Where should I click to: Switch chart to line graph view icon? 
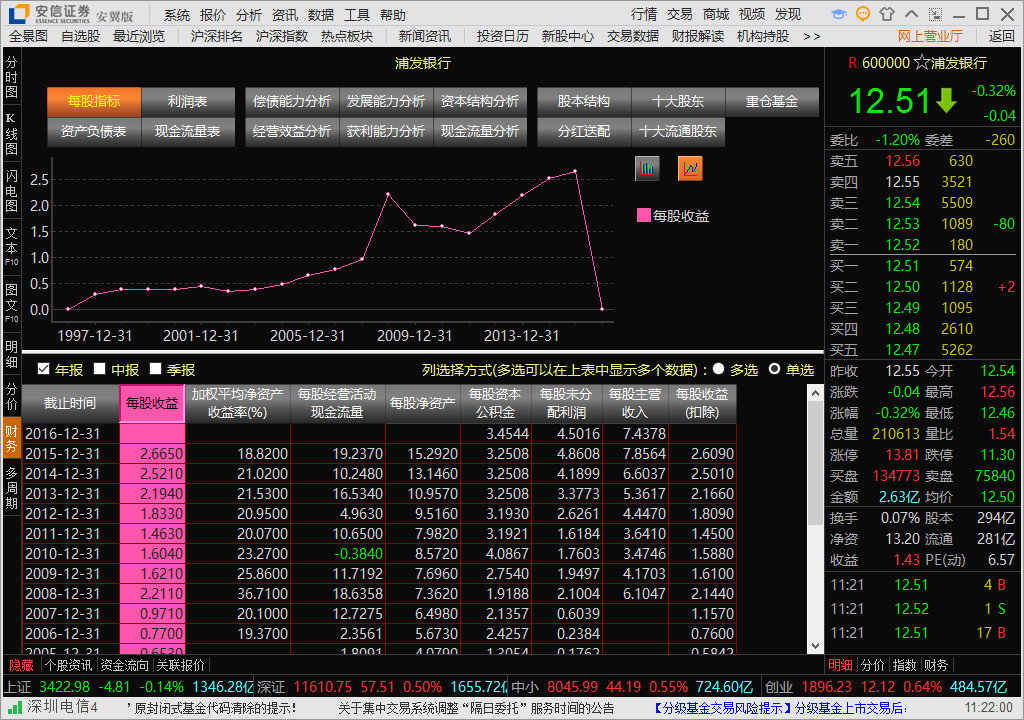click(690, 169)
